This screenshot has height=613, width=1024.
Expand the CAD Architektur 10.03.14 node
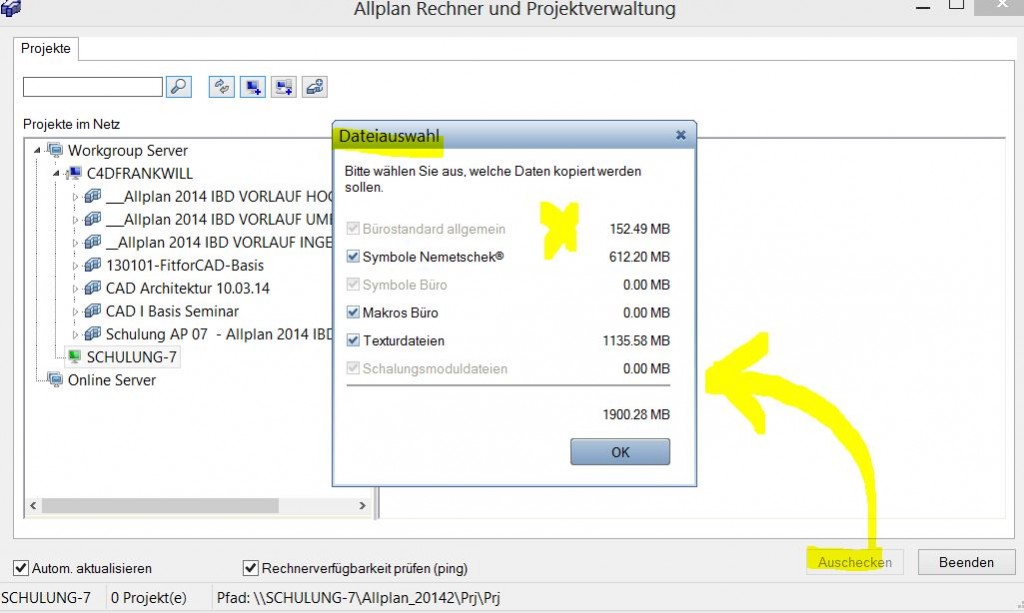pyautogui.click(x=76, y=289)
